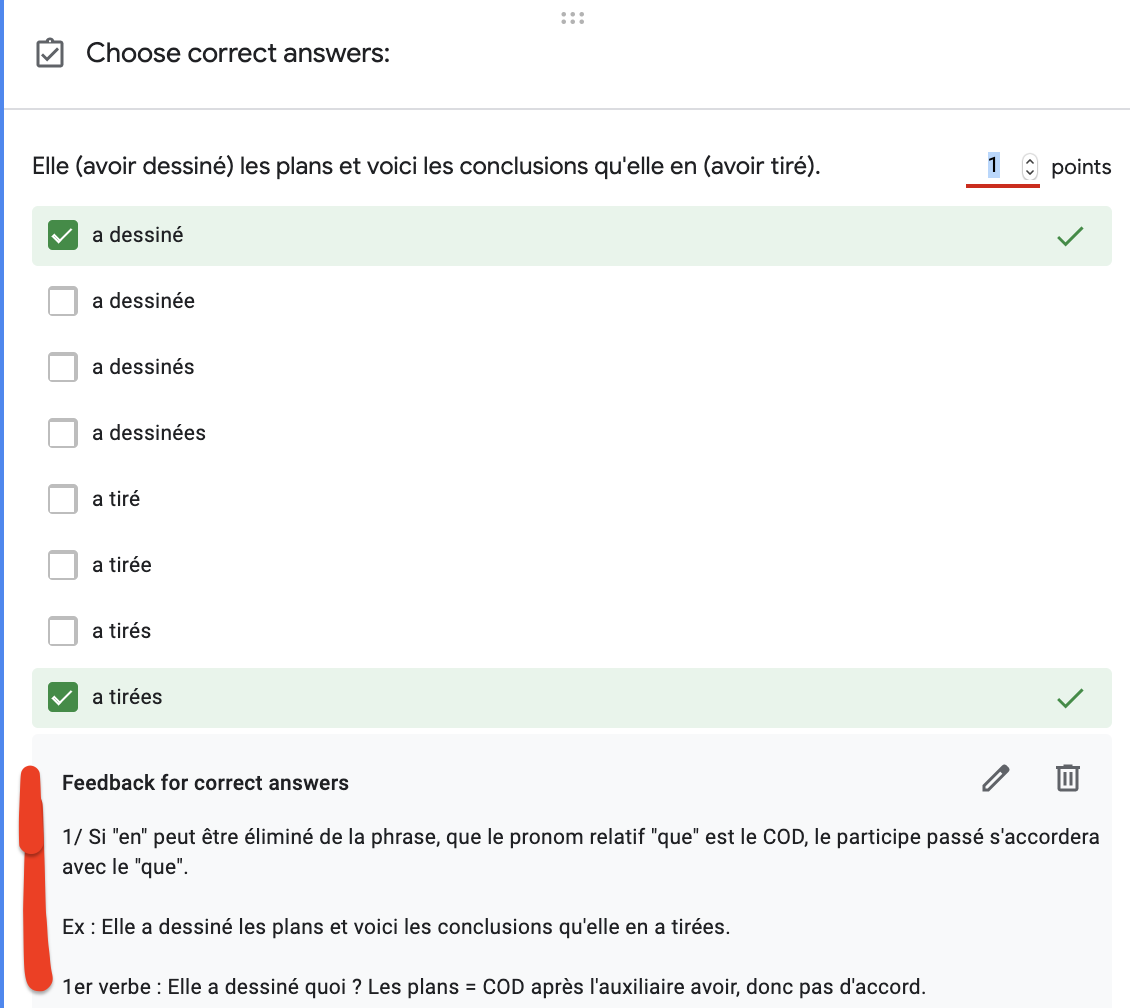This screenshot has height=1008, width=1130.
Task: Click the "Feedback for correct answers" title
Action: pos(205,783)
